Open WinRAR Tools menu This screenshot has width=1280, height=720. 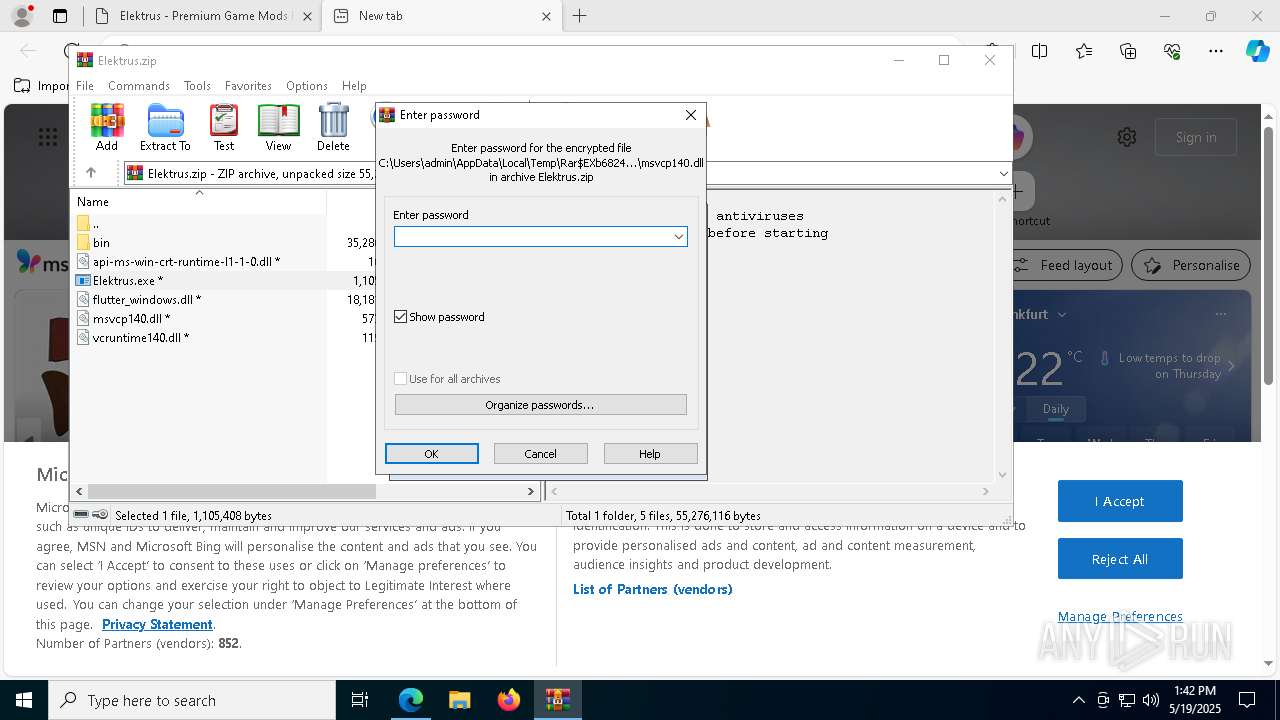(197, 86)
